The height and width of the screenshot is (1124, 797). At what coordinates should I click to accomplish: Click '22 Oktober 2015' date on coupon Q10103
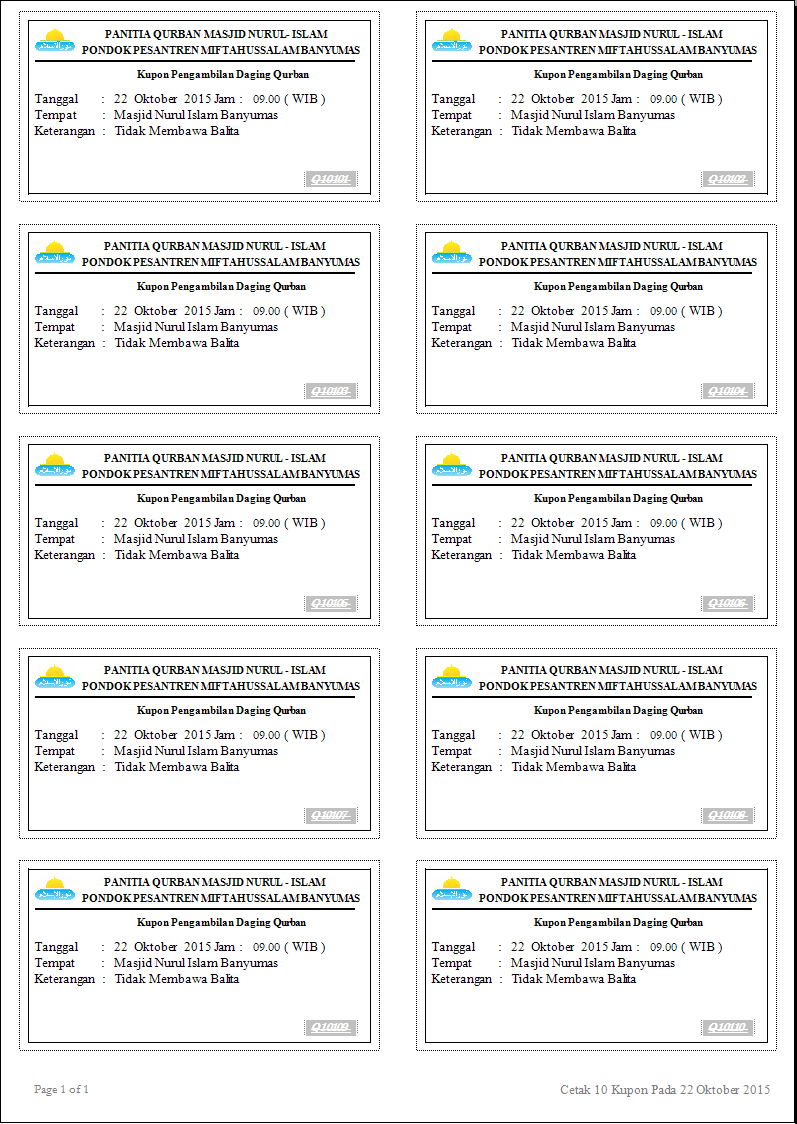coord(162,311)
